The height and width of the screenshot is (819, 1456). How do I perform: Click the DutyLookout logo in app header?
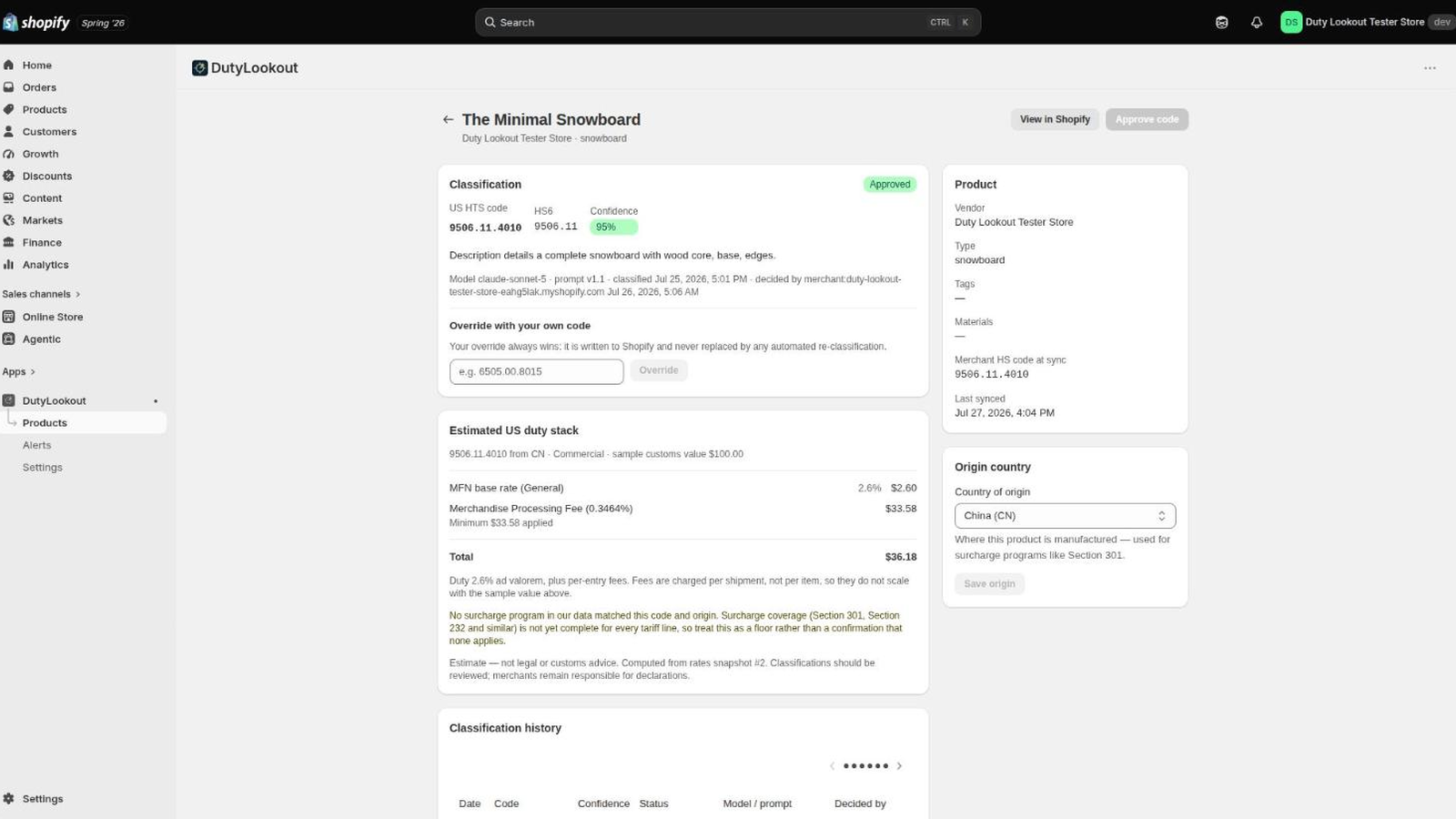click(200, 68)
